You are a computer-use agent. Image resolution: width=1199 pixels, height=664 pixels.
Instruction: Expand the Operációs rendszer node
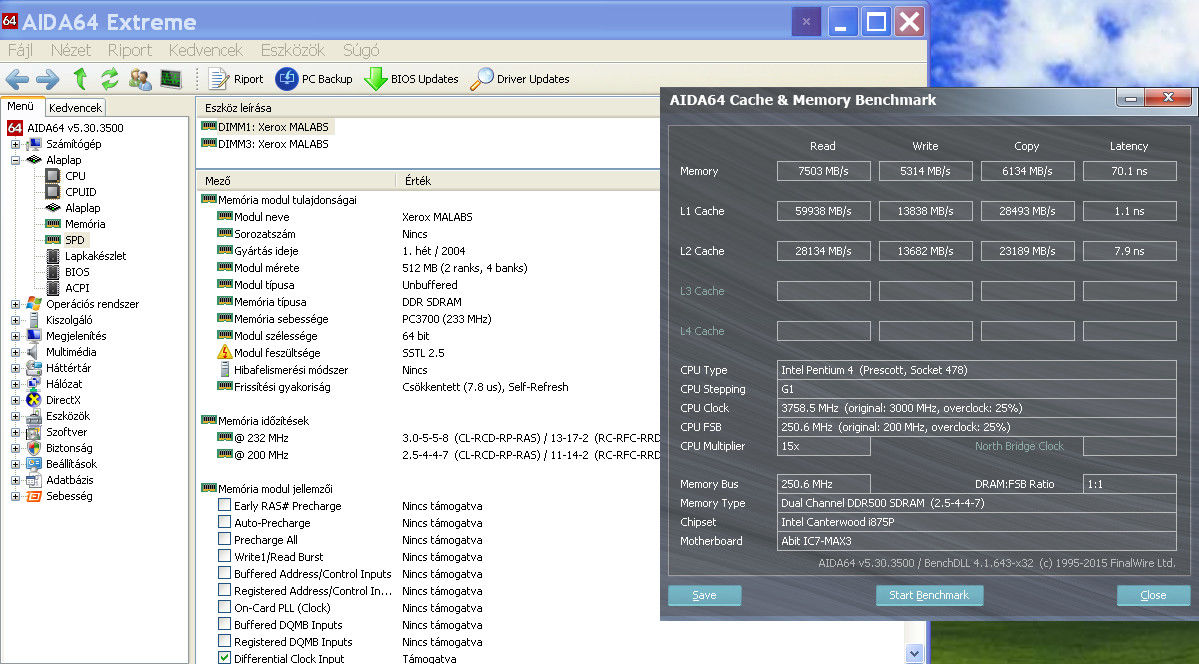[x=15, y=304]
